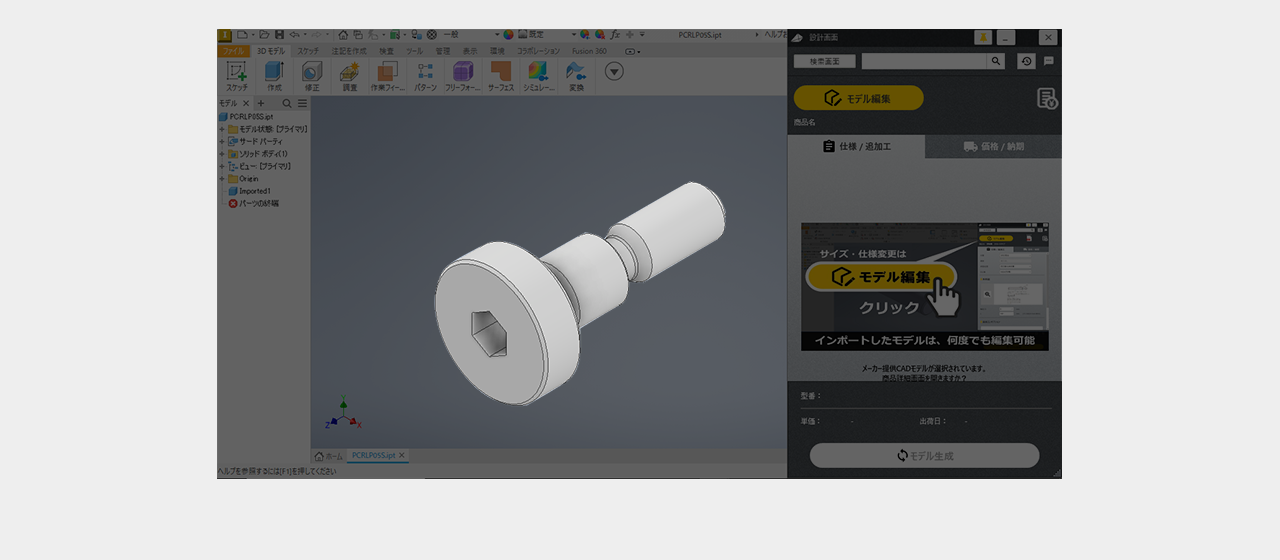This screenshot has width=1280, height=560.
Task: Select Imported1 in the model tree
Action: pos(254,191)
